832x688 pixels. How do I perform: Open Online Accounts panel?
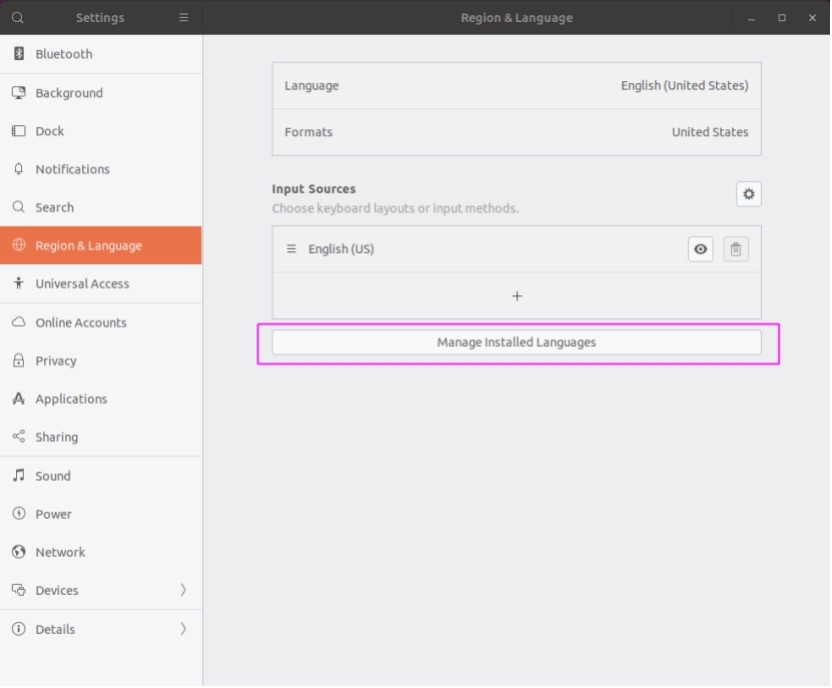[101, 323]
